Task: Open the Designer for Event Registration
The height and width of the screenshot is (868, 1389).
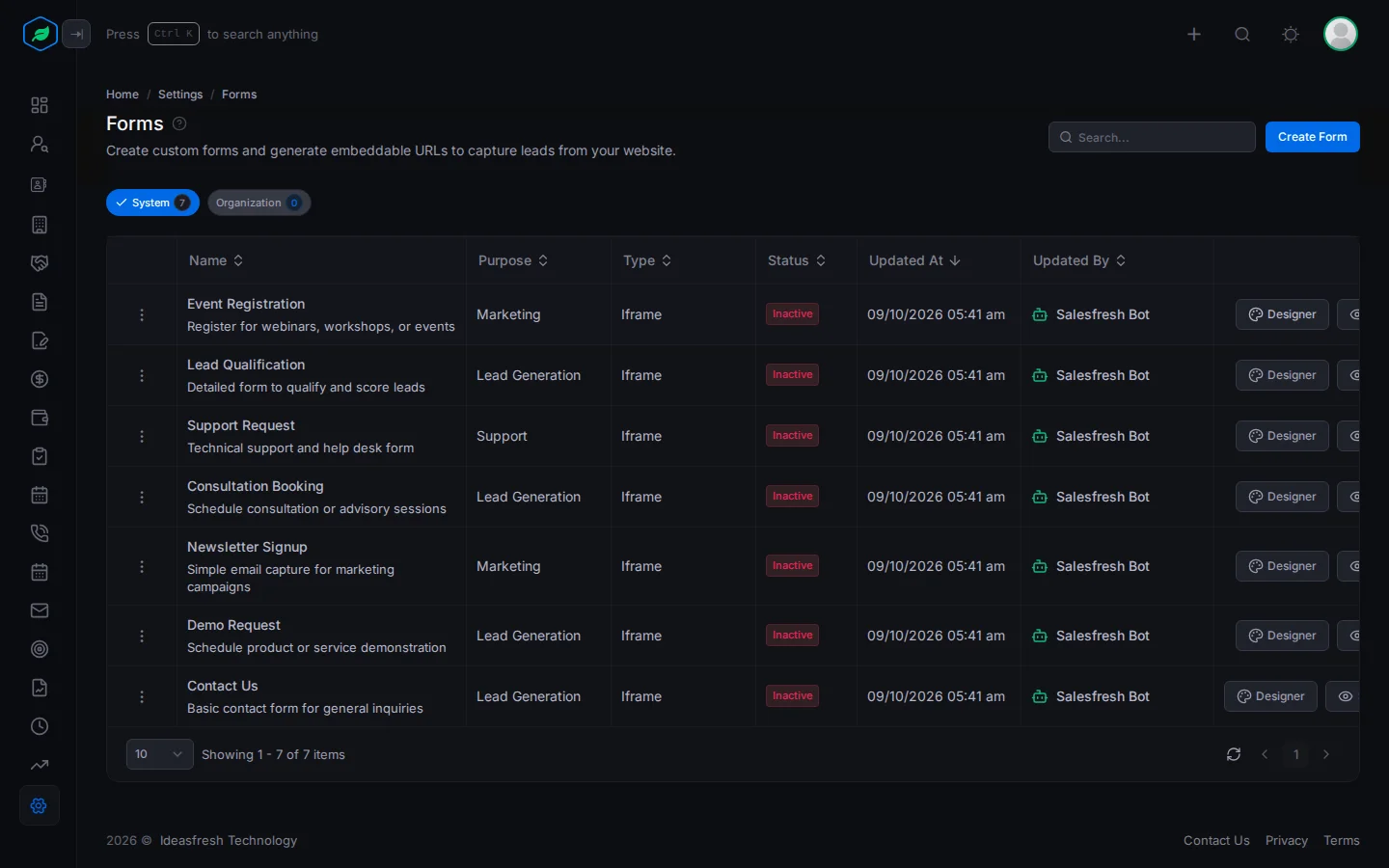Action: coord(1282,314)
